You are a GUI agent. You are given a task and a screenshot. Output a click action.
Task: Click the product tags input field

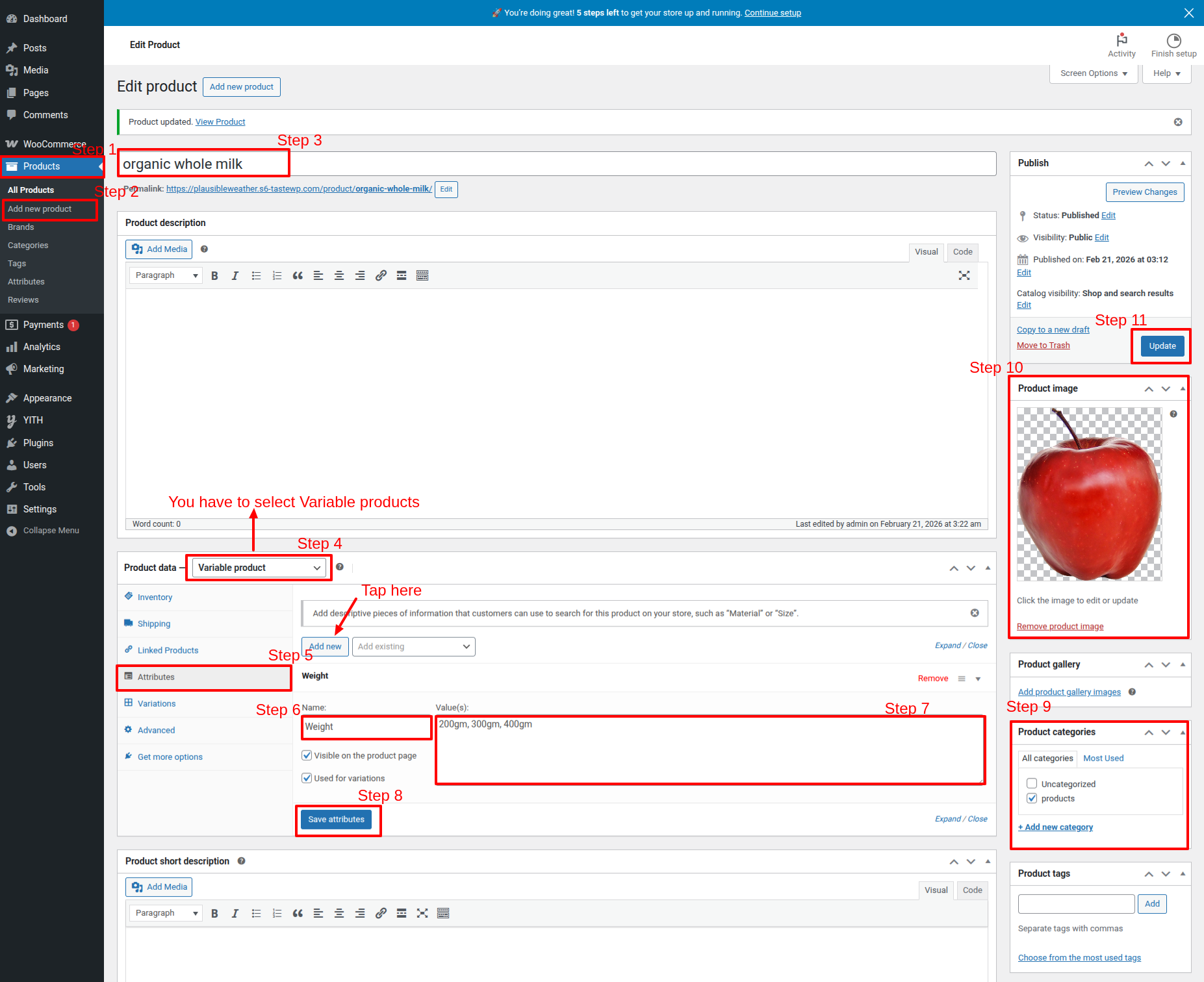pyautogui.click(x=1076, y=904)
